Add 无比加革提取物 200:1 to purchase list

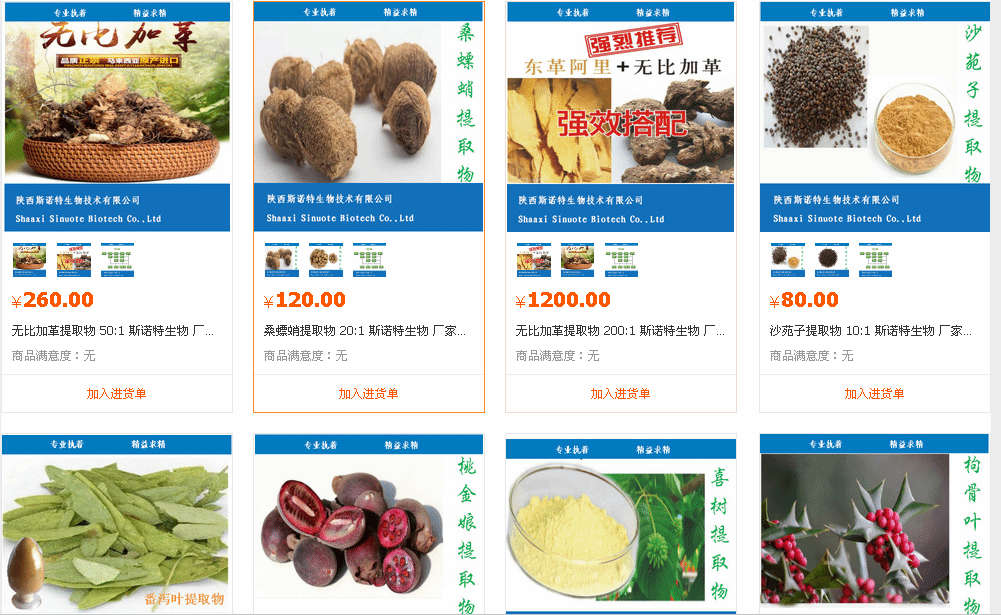click(620, 393)
